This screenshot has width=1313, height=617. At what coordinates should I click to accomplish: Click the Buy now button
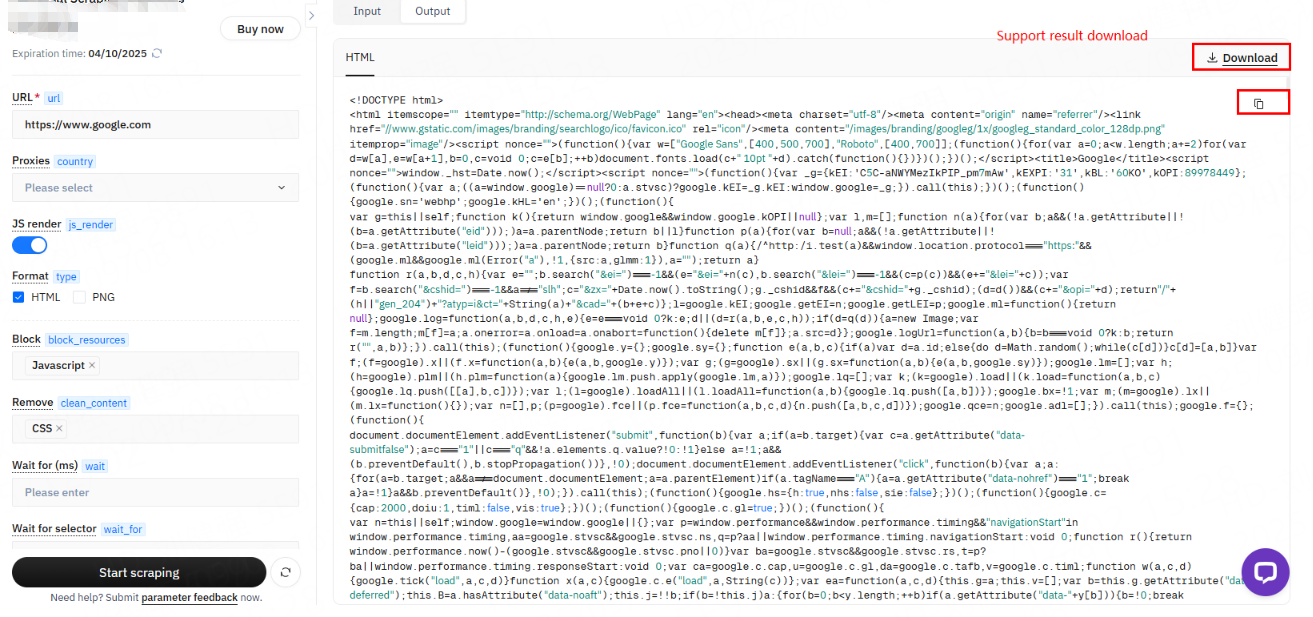[260, 29]
